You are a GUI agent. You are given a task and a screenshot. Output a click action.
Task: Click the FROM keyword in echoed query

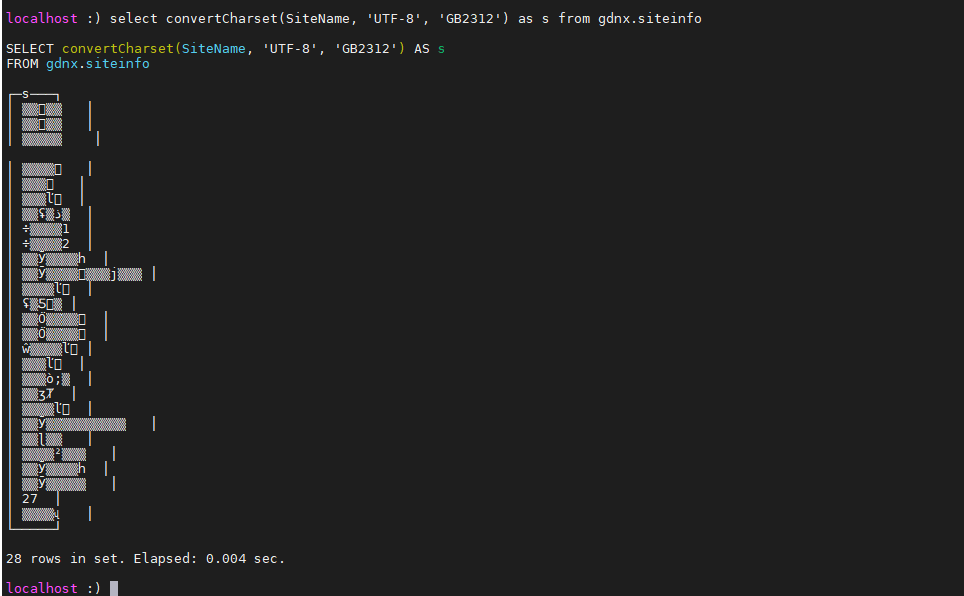[21, 64]
